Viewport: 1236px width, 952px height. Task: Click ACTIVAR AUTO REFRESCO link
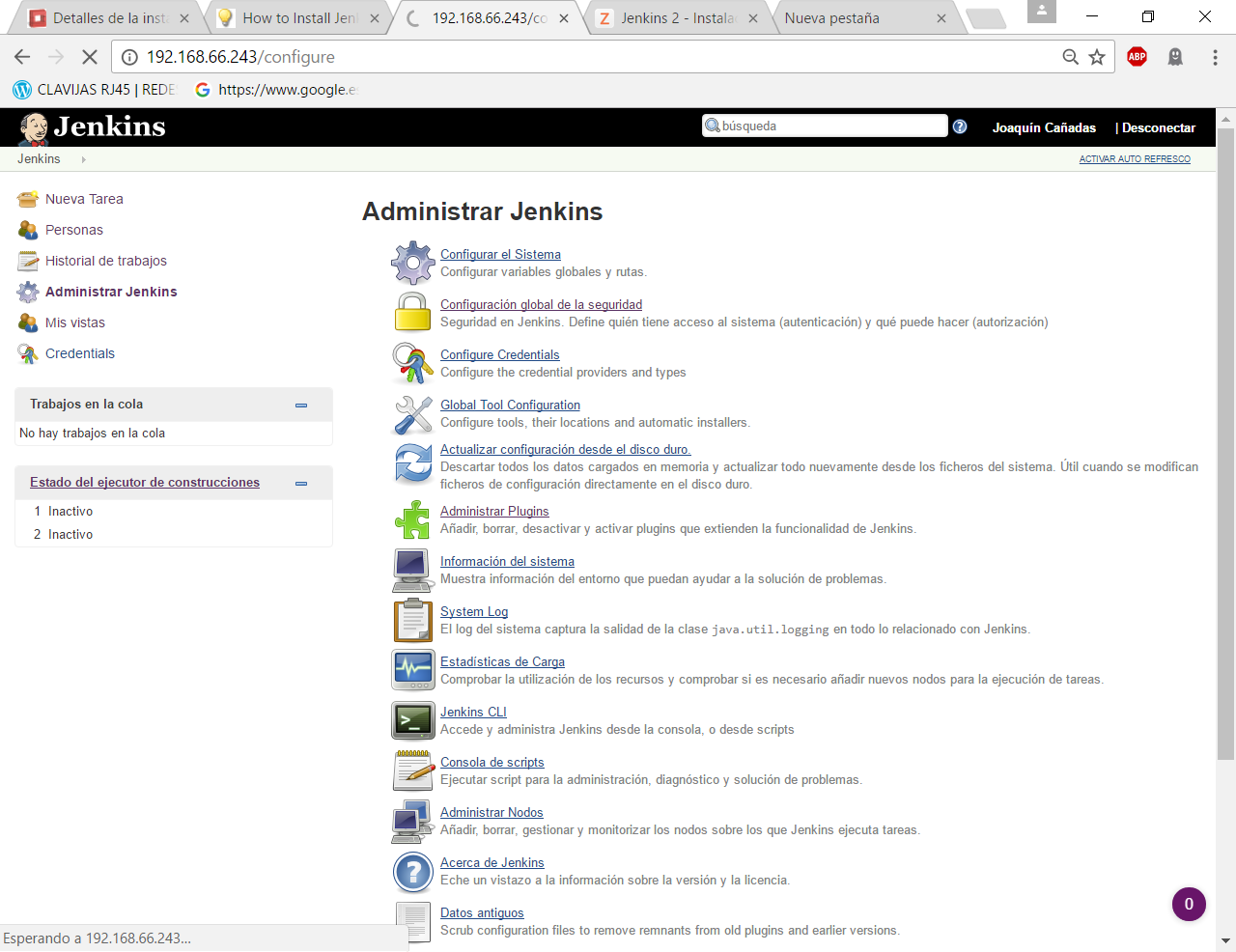point(1135,159)
